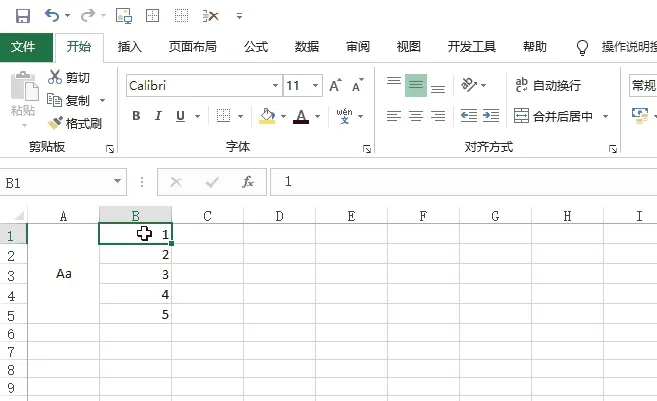
Task: Select column C header
Action: point(207,216)
